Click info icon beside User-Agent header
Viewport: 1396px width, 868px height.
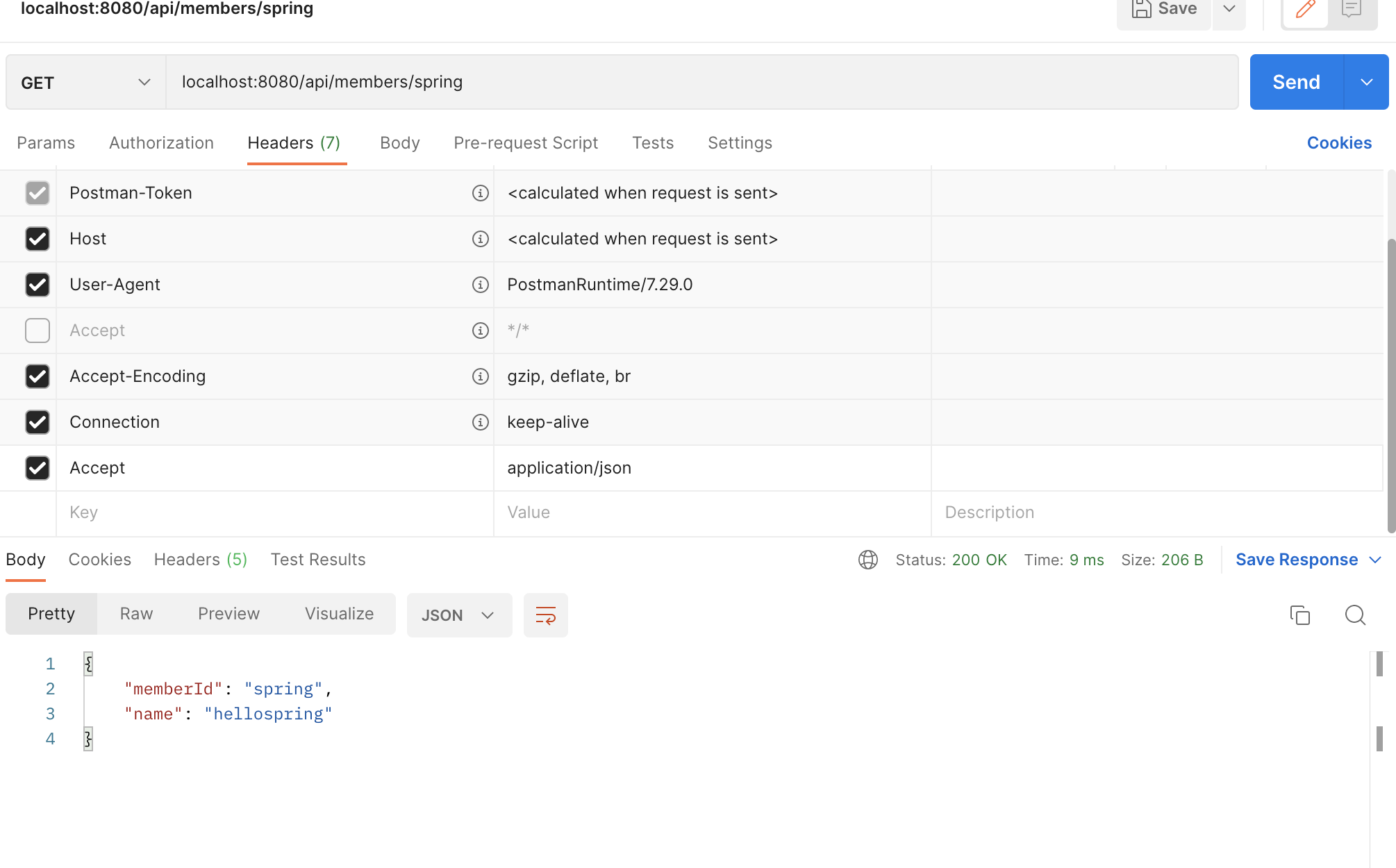(x=480, y=285)
